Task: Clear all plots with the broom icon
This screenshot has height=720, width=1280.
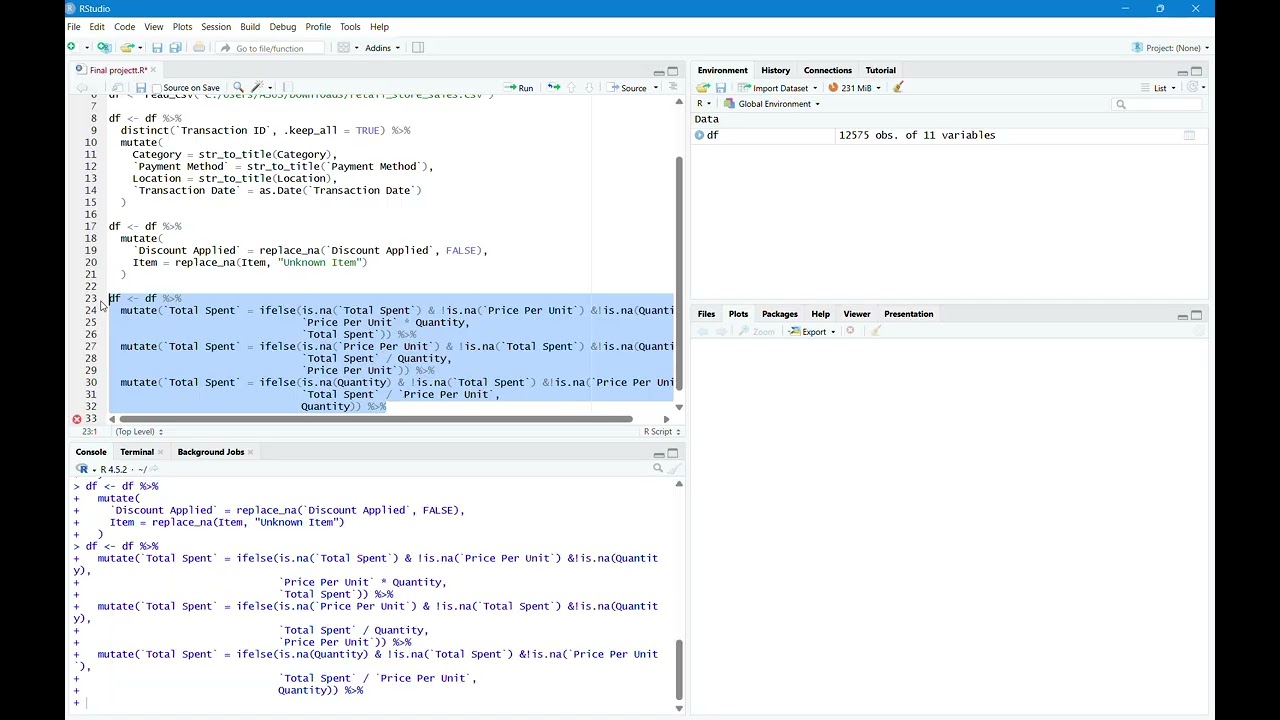Action: [x=876, y=332]
